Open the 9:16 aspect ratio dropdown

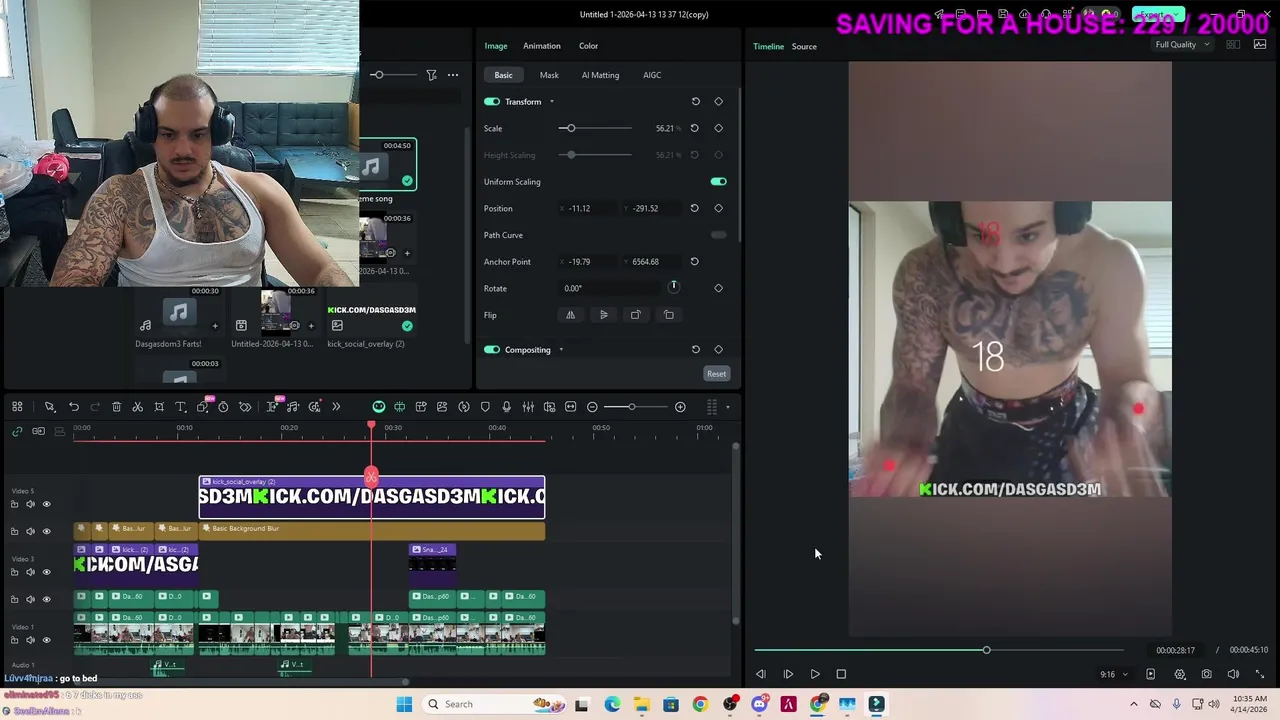(1113, 674)
